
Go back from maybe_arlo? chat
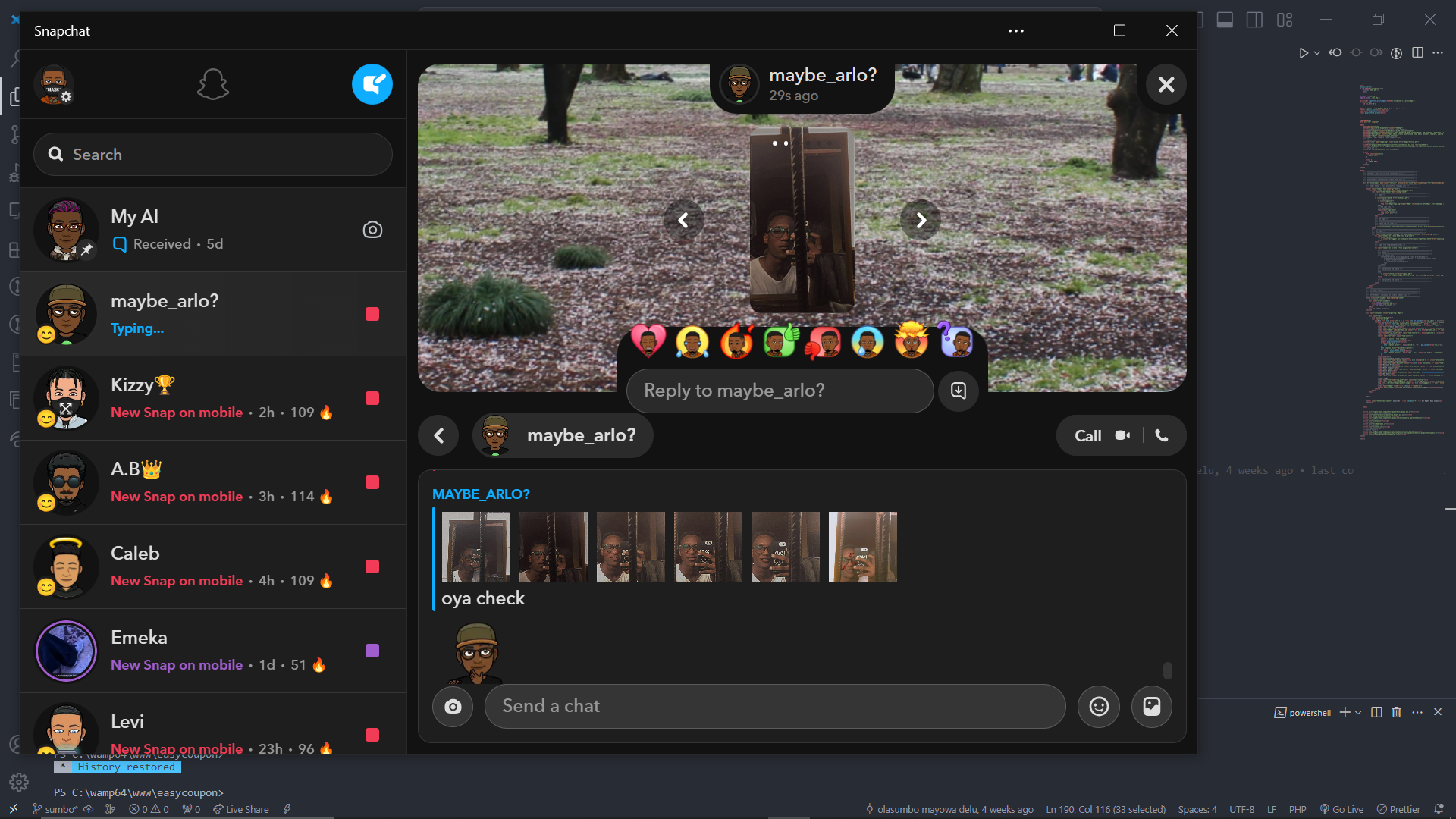pos(438,435)
